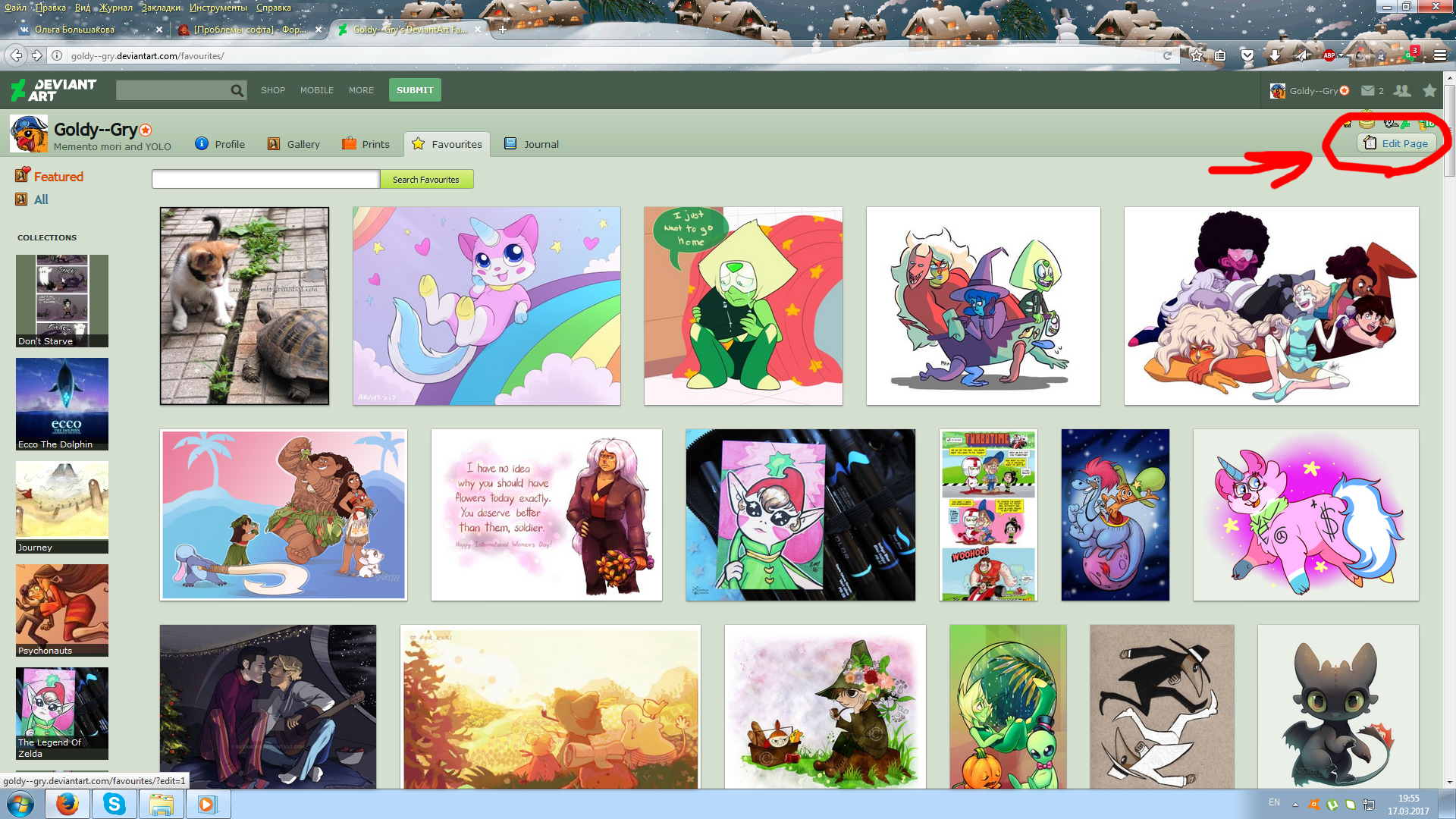This screenshot has height=819, width=1456.
Task: Open Windows Start button
Action: pos(20,804)
